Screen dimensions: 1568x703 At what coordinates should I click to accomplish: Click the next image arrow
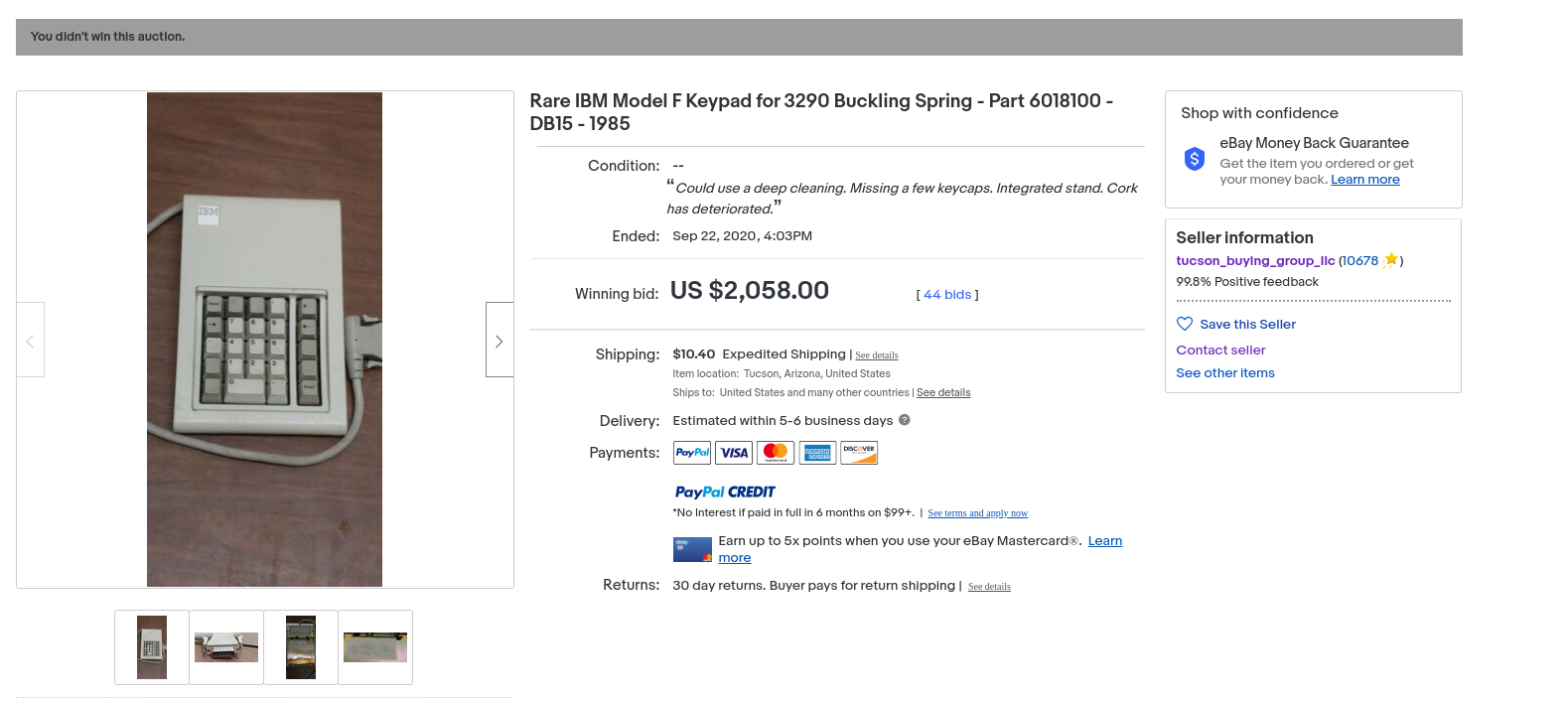[x=499, y=341]
